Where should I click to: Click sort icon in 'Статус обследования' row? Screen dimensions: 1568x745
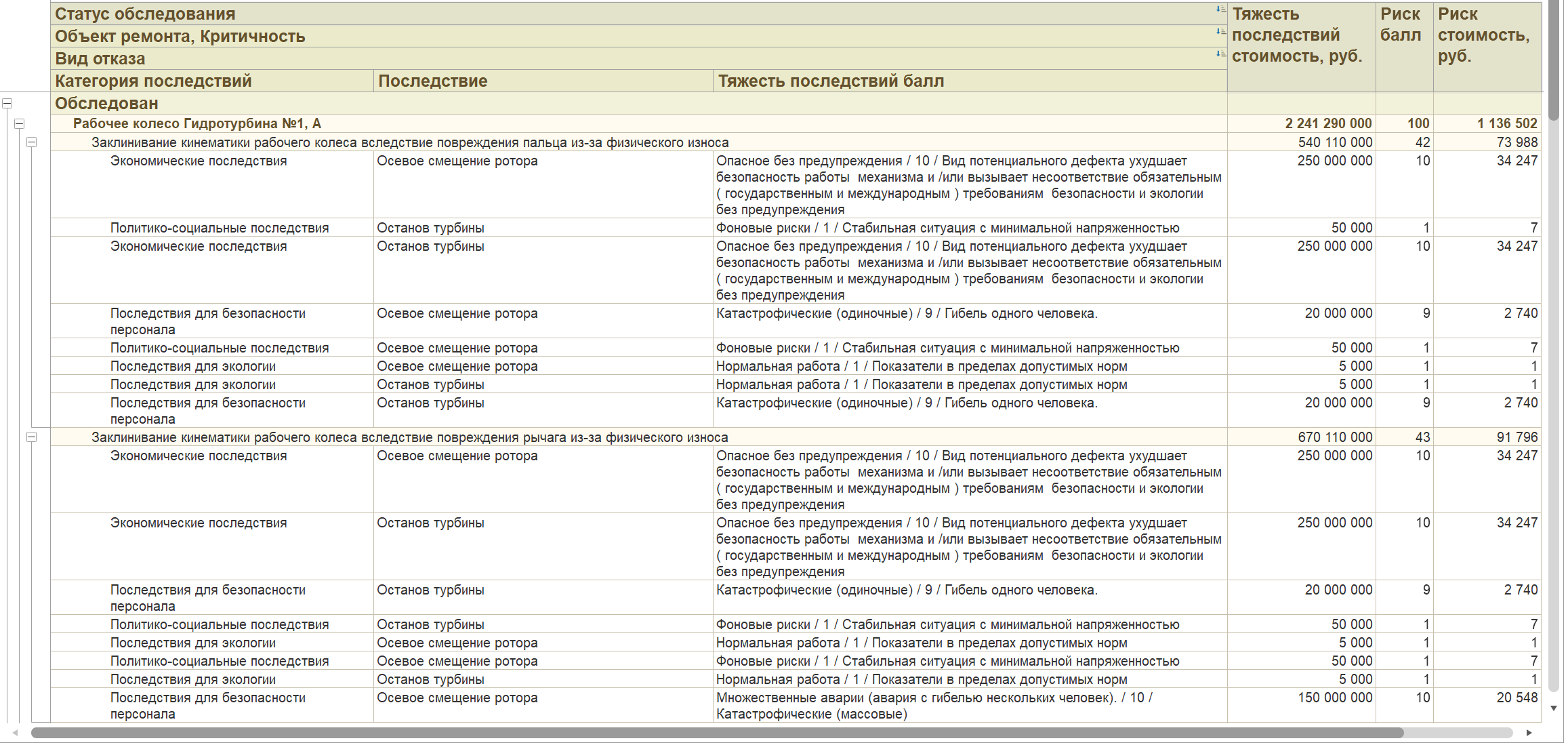[1220, 9]
